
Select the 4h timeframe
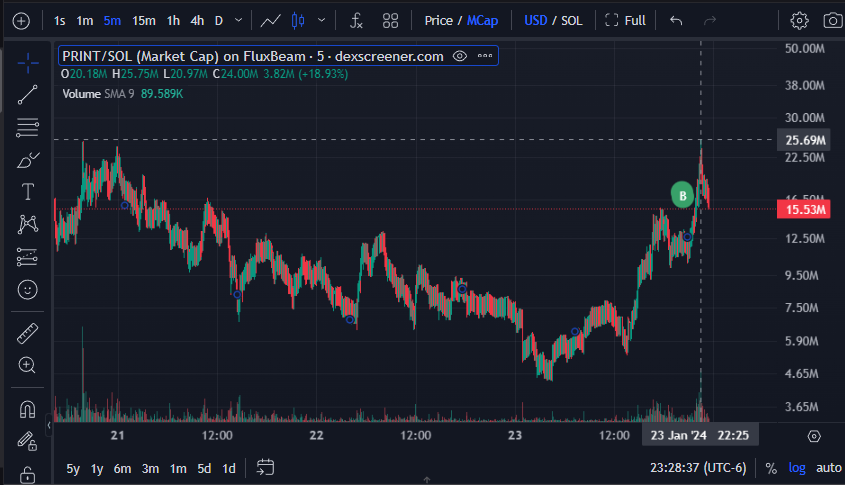point(197,21)
